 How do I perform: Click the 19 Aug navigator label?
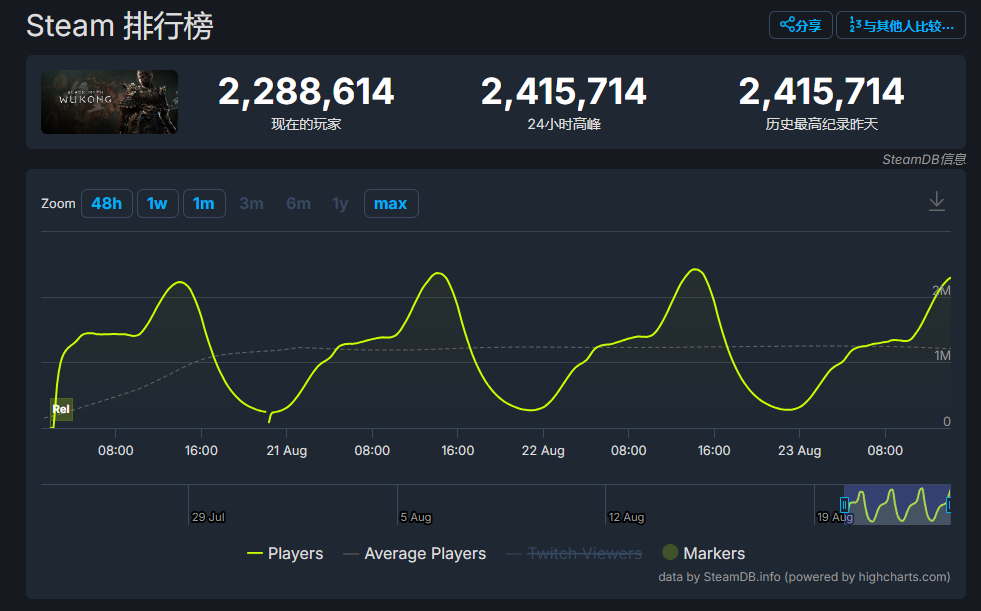(x=835, y=517)
